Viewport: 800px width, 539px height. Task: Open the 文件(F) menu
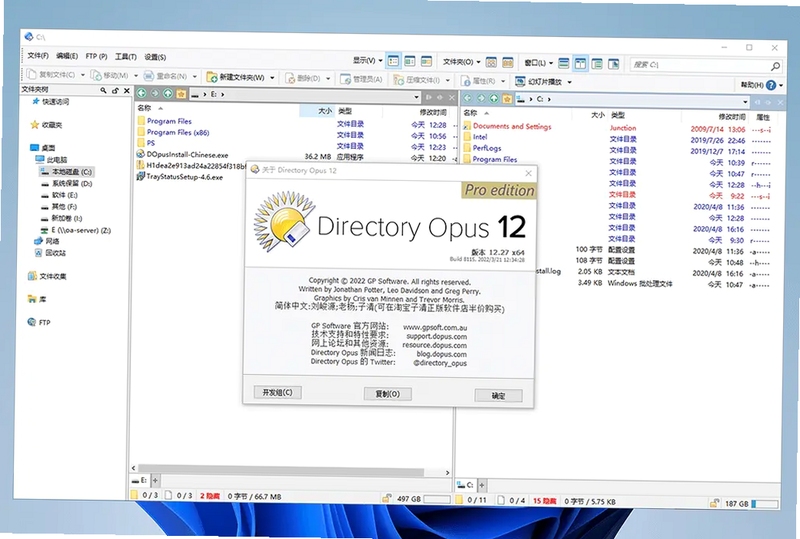tap(38, 55)
